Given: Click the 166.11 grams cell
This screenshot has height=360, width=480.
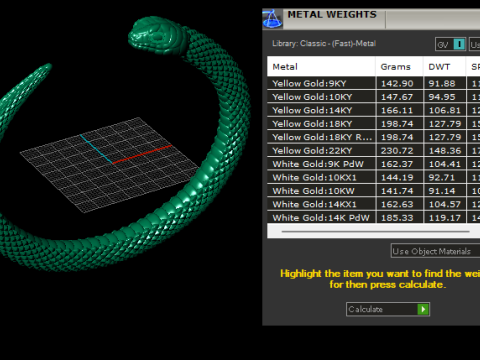Looking at the screenshot, I should coord(400,110).
